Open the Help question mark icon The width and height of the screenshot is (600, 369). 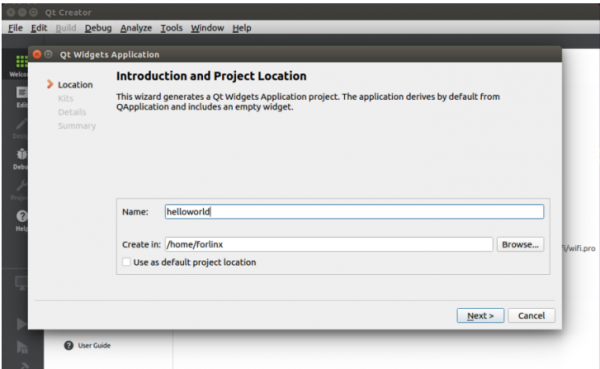point(22,216)
